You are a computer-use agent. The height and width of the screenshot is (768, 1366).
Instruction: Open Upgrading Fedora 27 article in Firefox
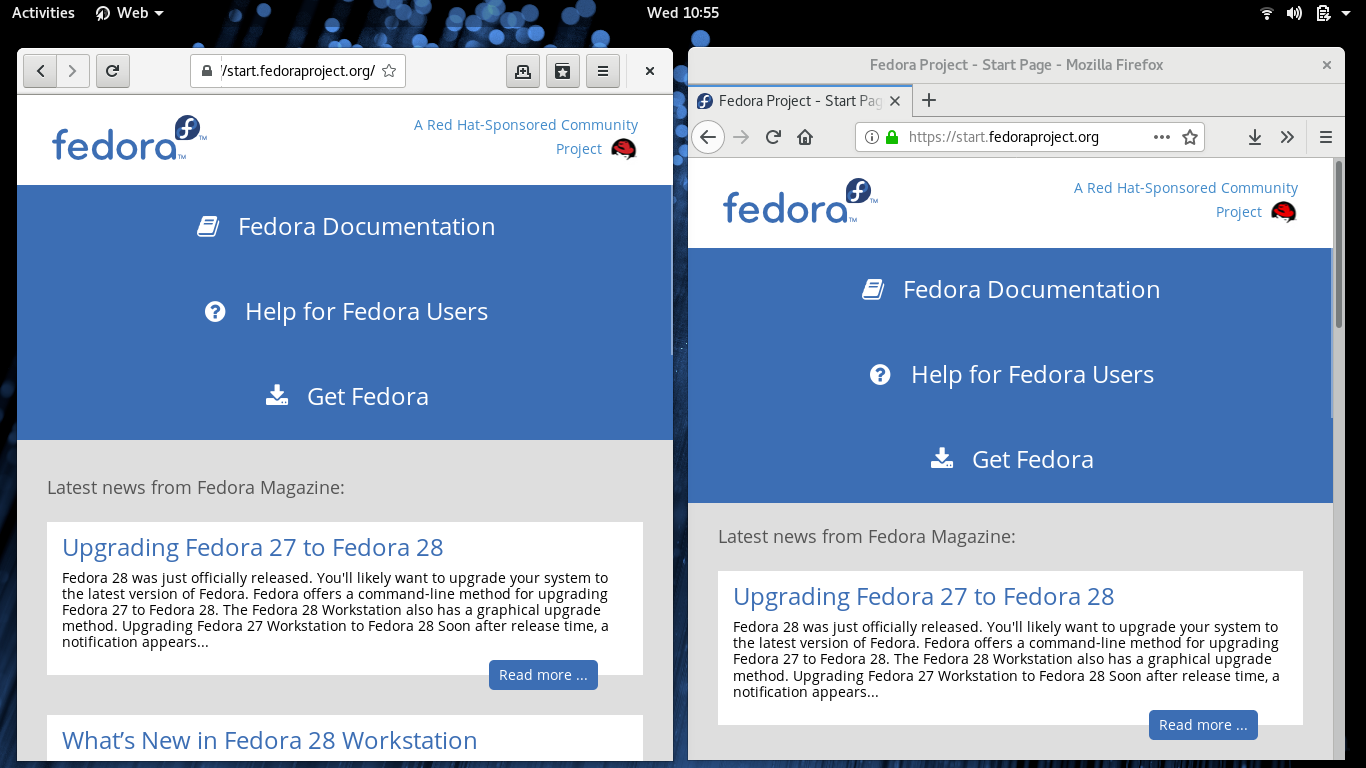(923, 596)
